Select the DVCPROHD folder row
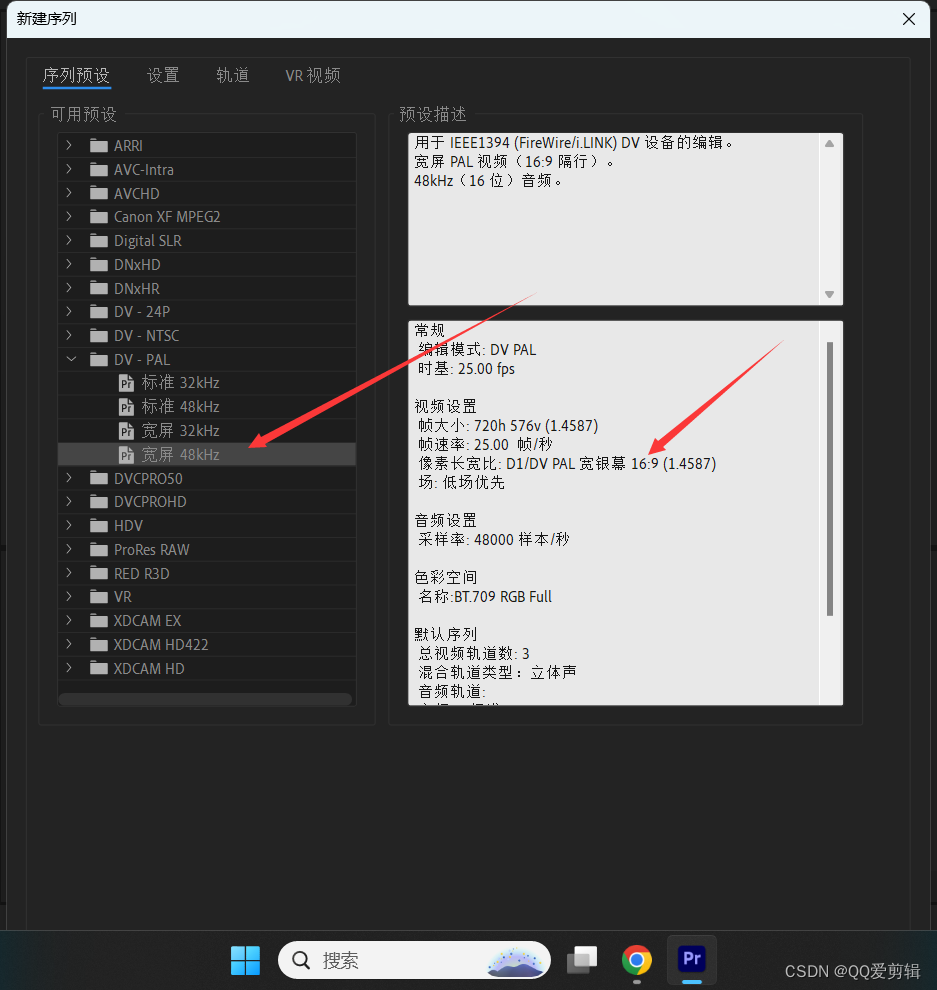This screenshot has height=990, width=937. [x=207, y=502]
